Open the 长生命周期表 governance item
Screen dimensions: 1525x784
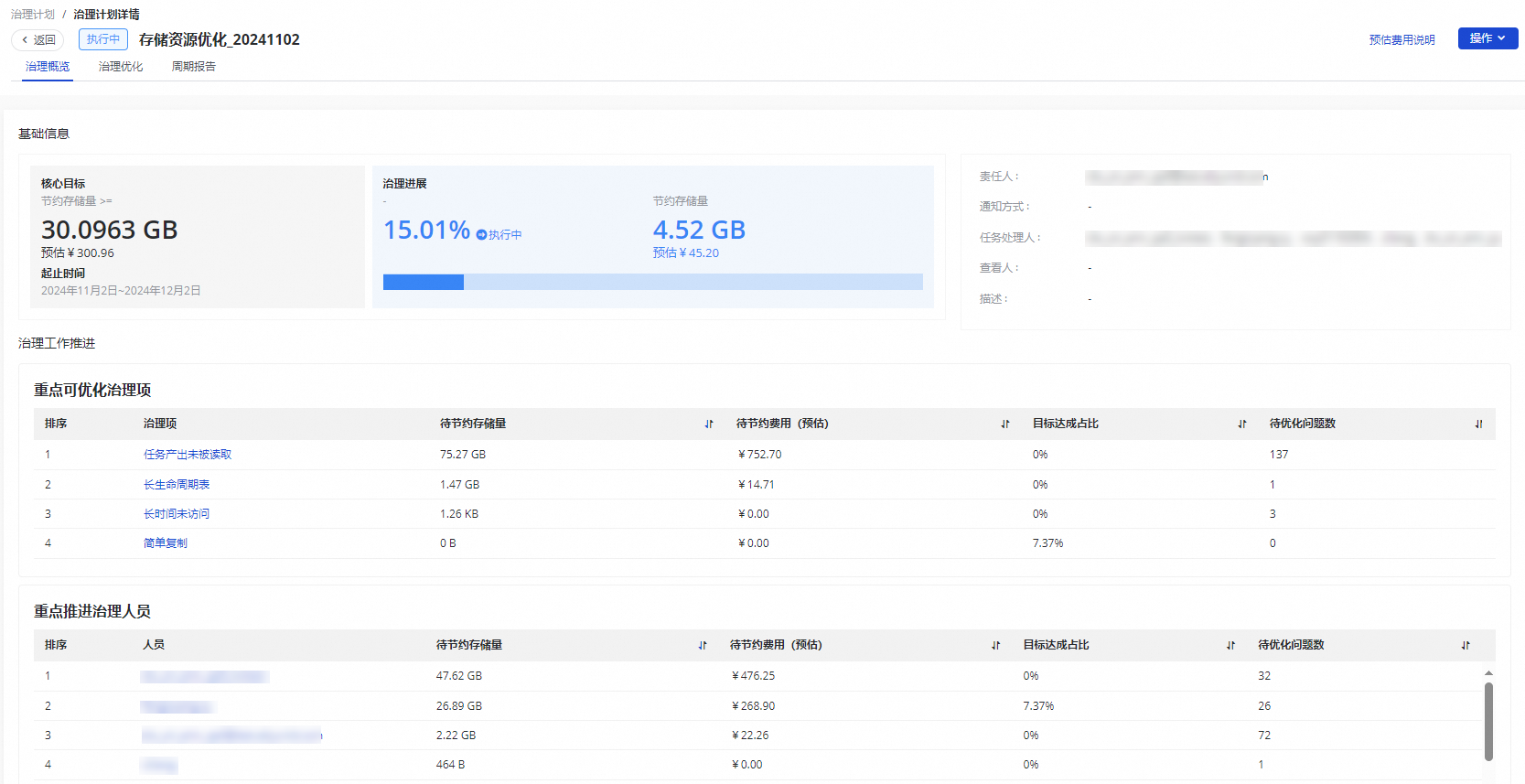[177, 485]
